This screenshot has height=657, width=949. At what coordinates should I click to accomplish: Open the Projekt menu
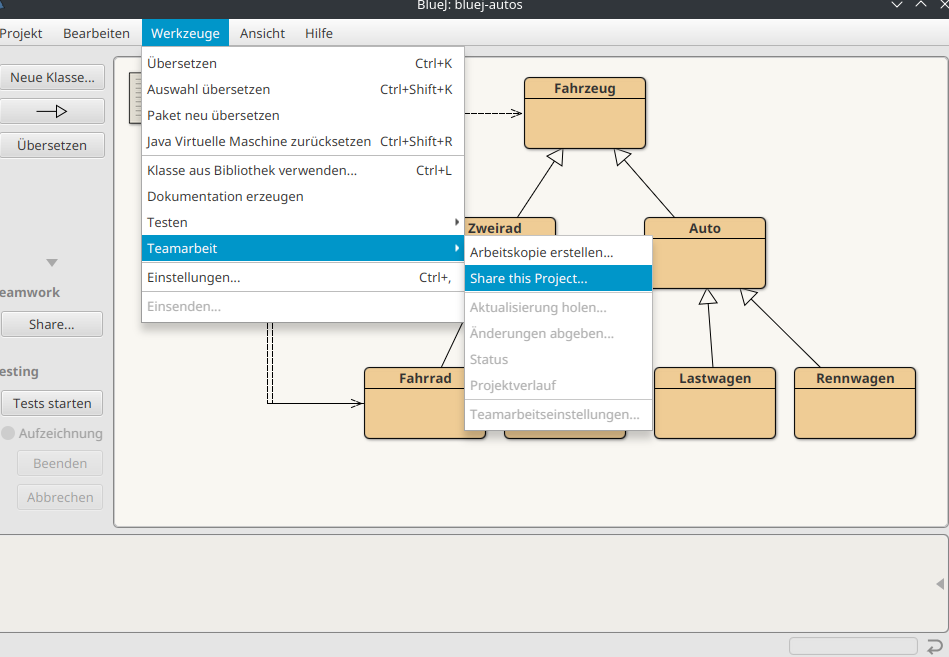[x=21, y=33]
